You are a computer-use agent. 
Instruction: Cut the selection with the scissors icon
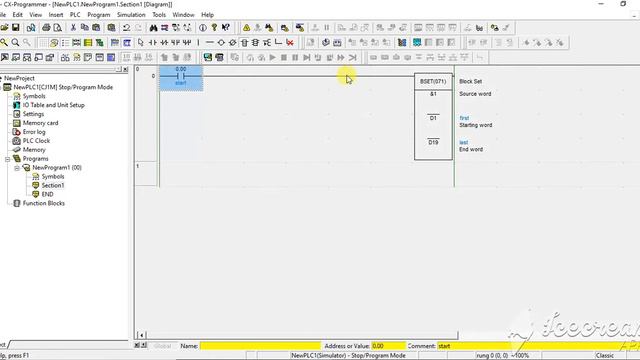click(73, 28)
